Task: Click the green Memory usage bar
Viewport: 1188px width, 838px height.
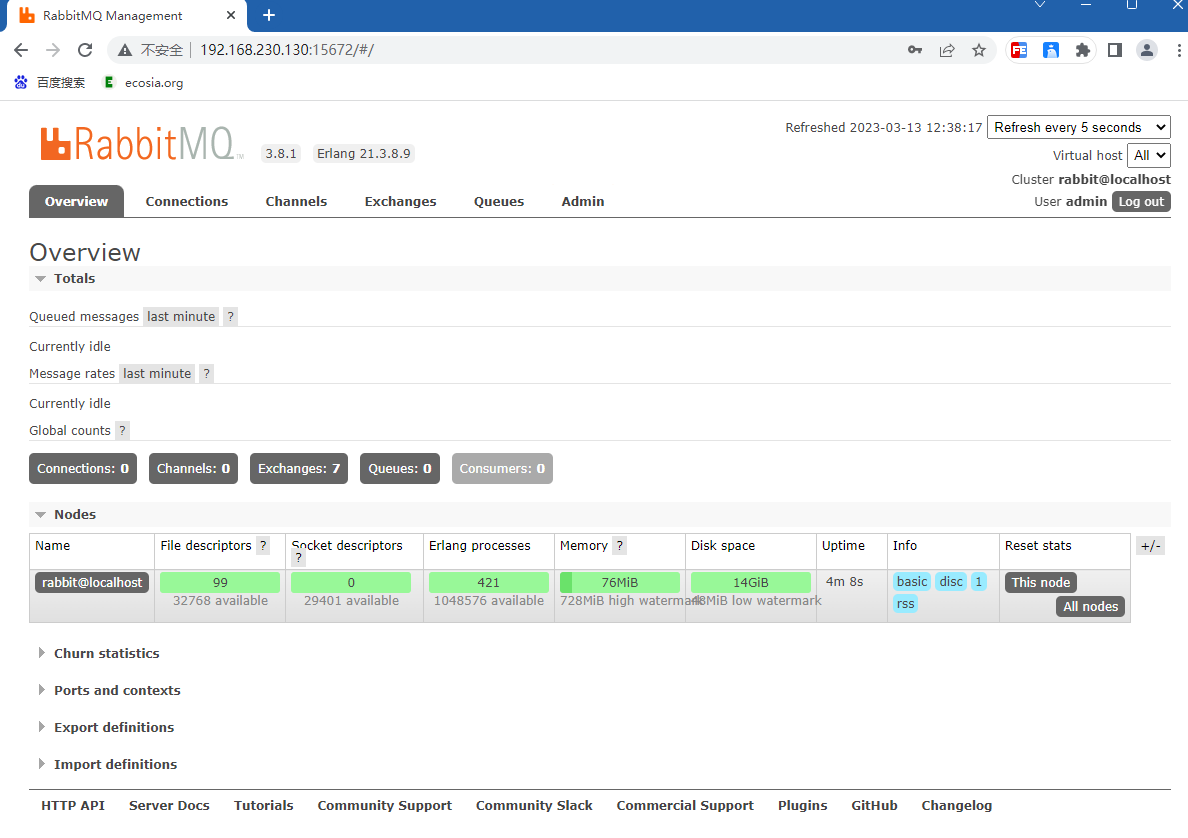Action: click(620, 581)
